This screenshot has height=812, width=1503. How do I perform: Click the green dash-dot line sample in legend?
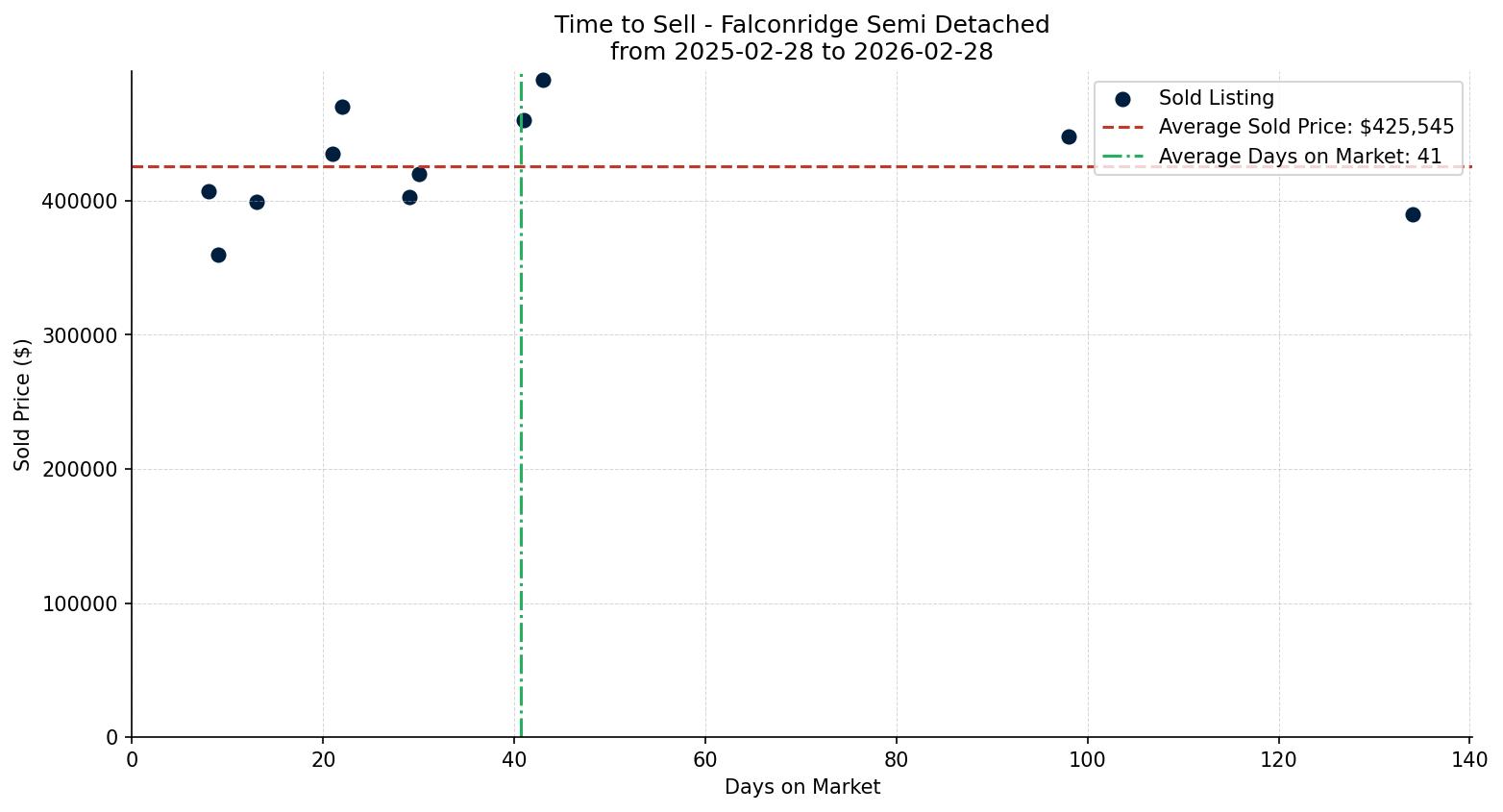coord(1122,157)
